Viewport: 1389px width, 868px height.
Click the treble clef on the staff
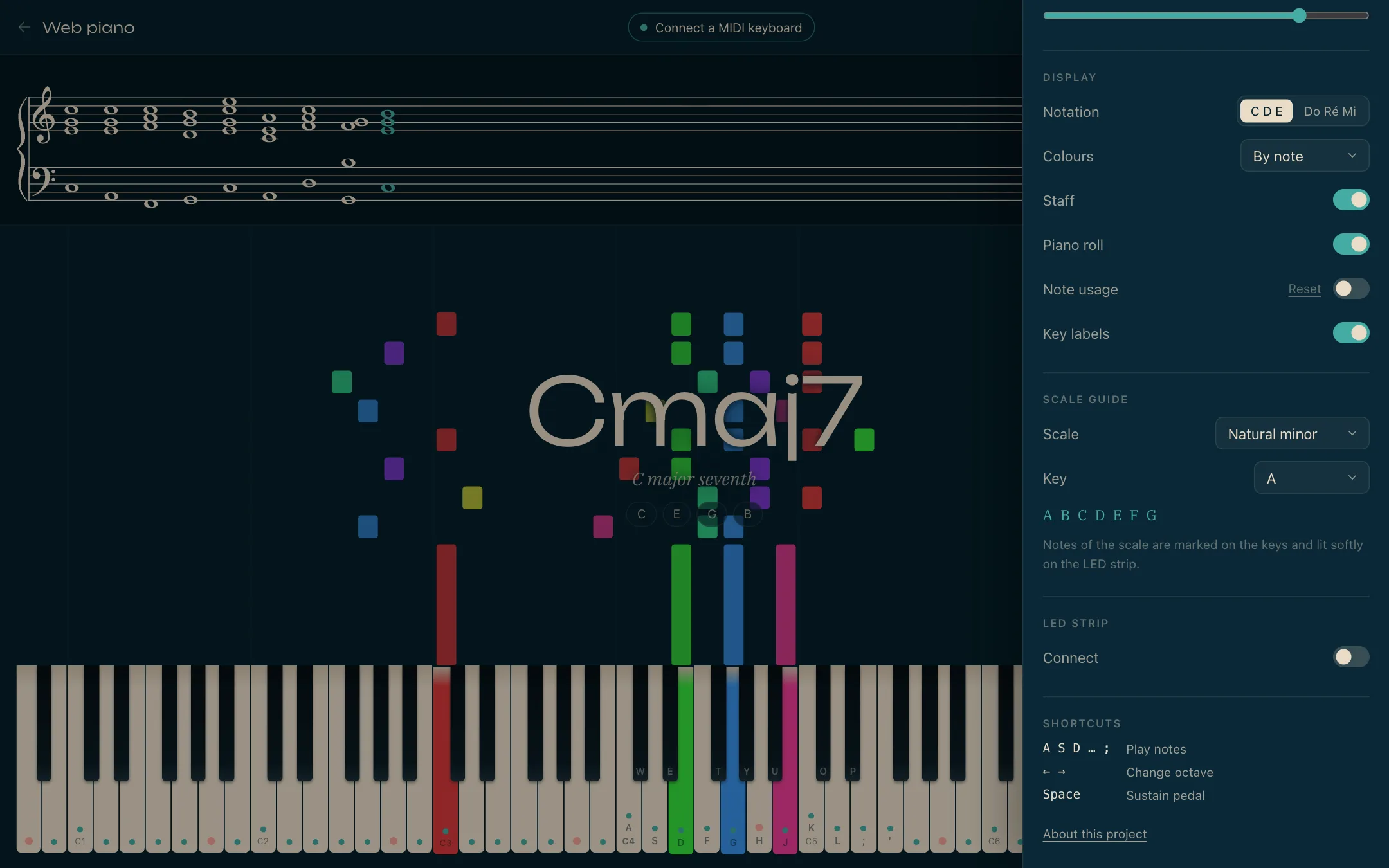44,116
